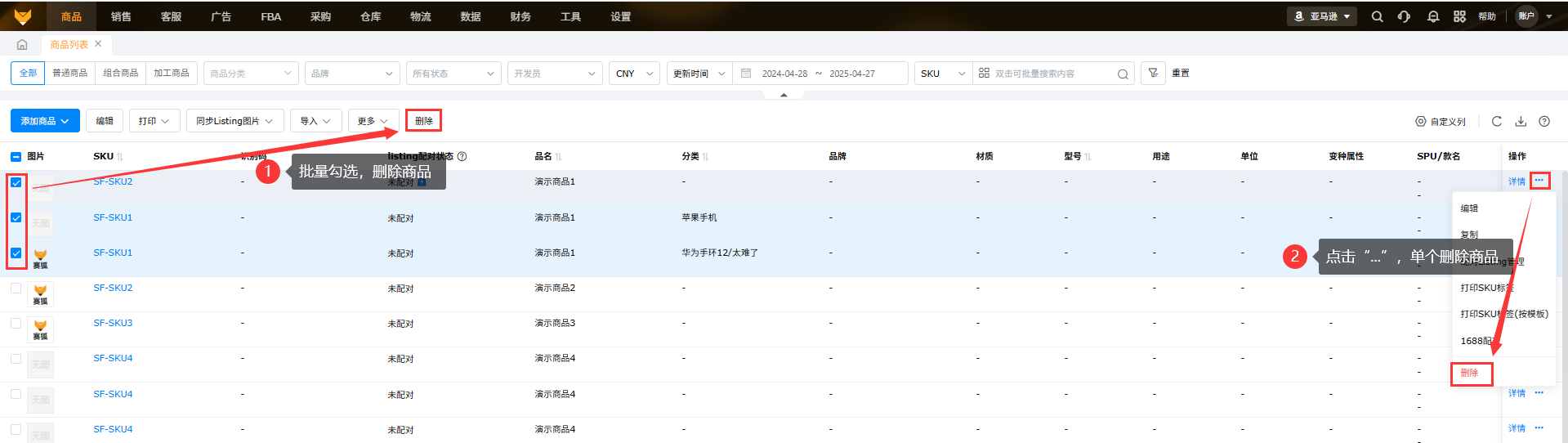1568x443 pixels.
Task: Uncheck the first SF-SKU2 row checkbox
Action: (16, 182)
